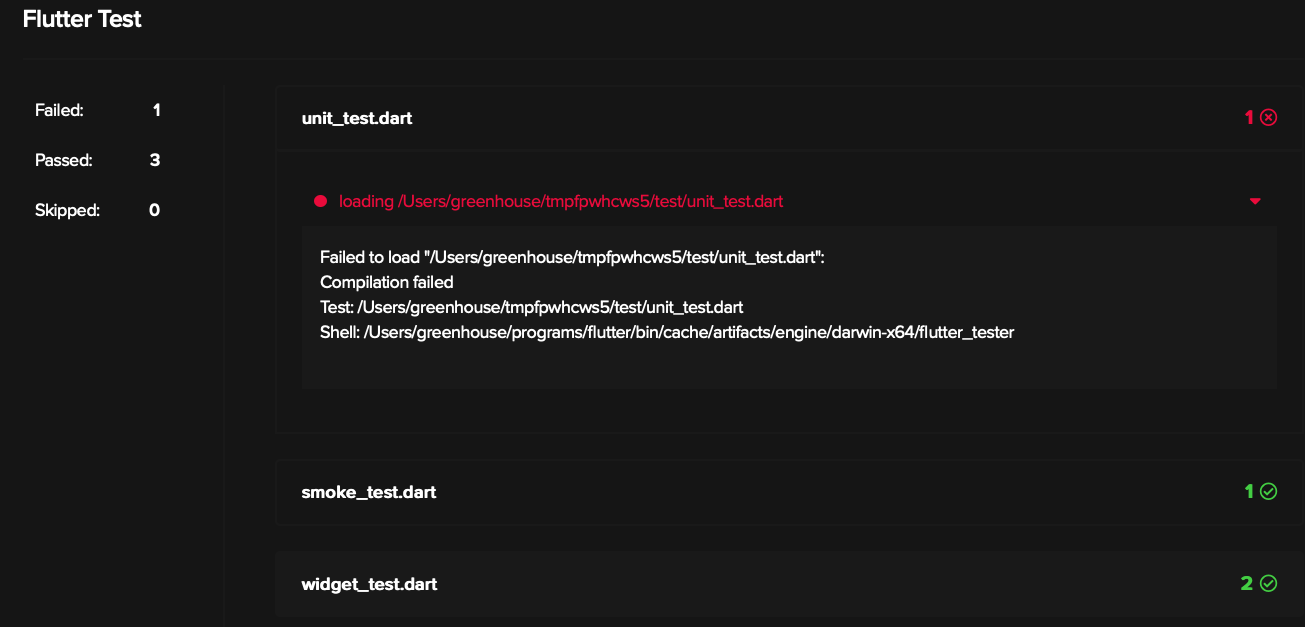The width and height of the screenshot is (1305, 627).
Task: Select the Skipped count filter
Action: click(98, 210)
